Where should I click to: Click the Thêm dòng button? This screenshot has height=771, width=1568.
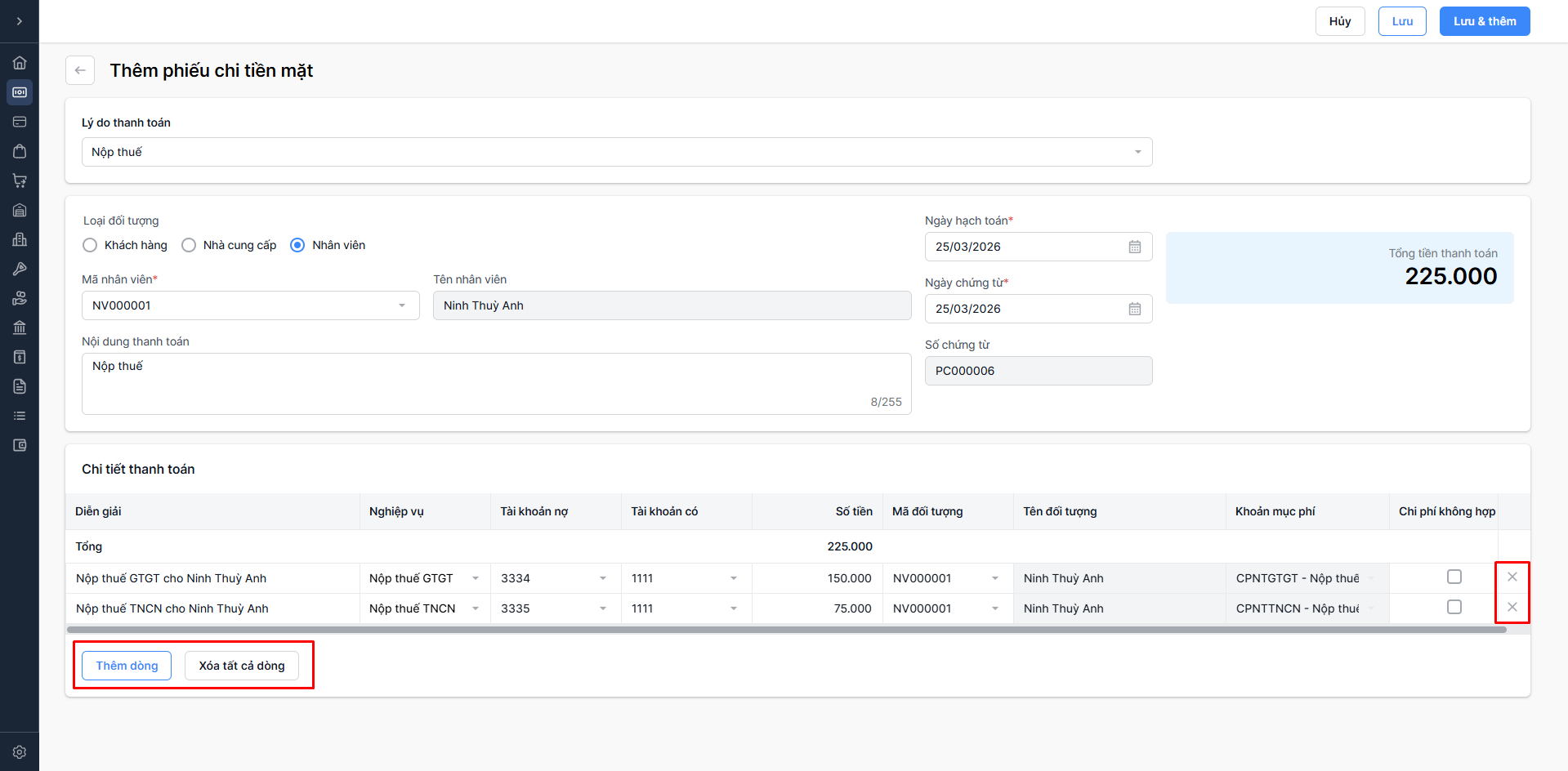(x=127, y=666)
